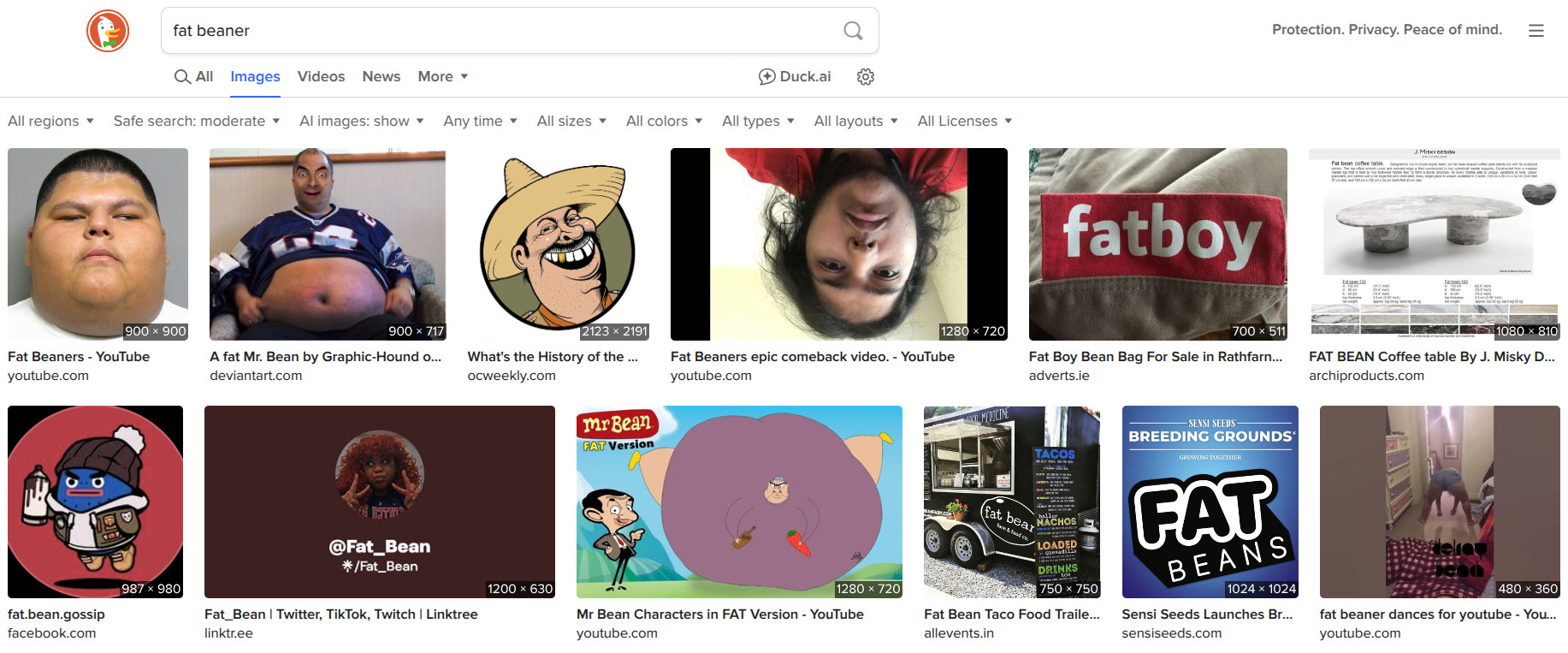Open the "Fat_Bean | Twitter, TikTok, Twitch | Linktree" link

[341, 614]
